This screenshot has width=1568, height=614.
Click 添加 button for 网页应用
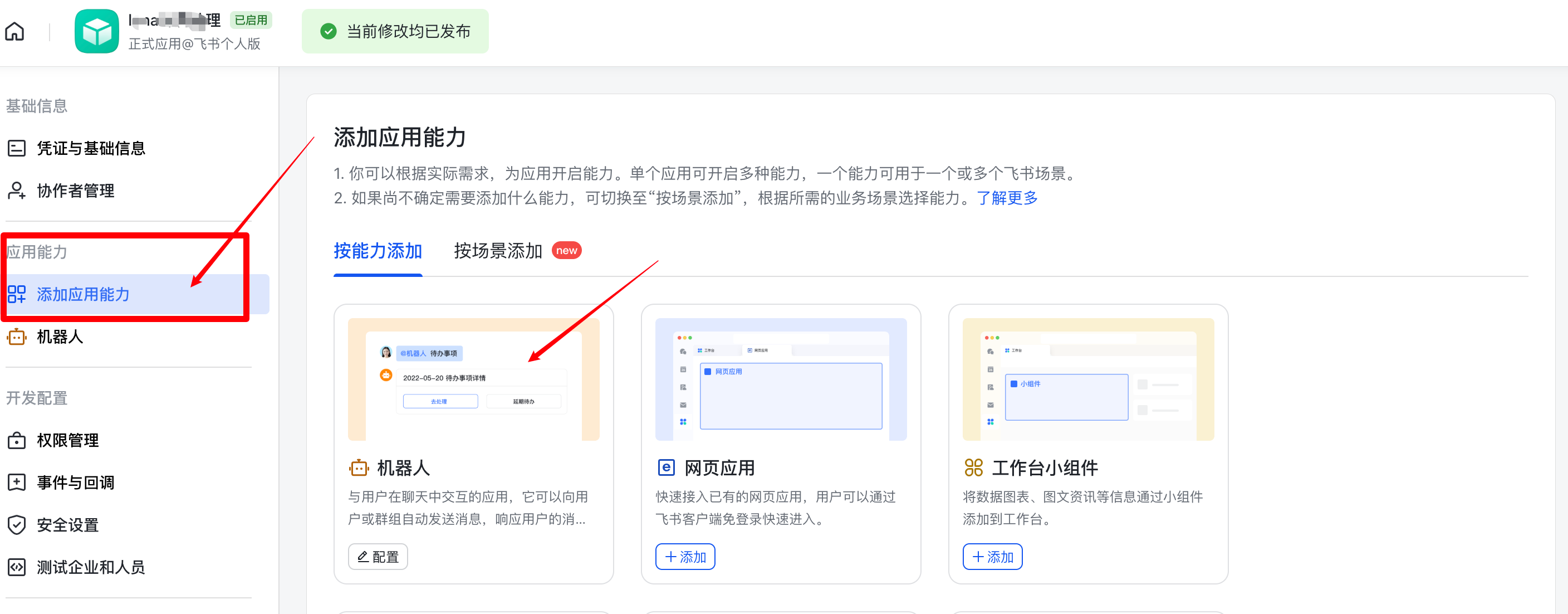pos(685,556)
